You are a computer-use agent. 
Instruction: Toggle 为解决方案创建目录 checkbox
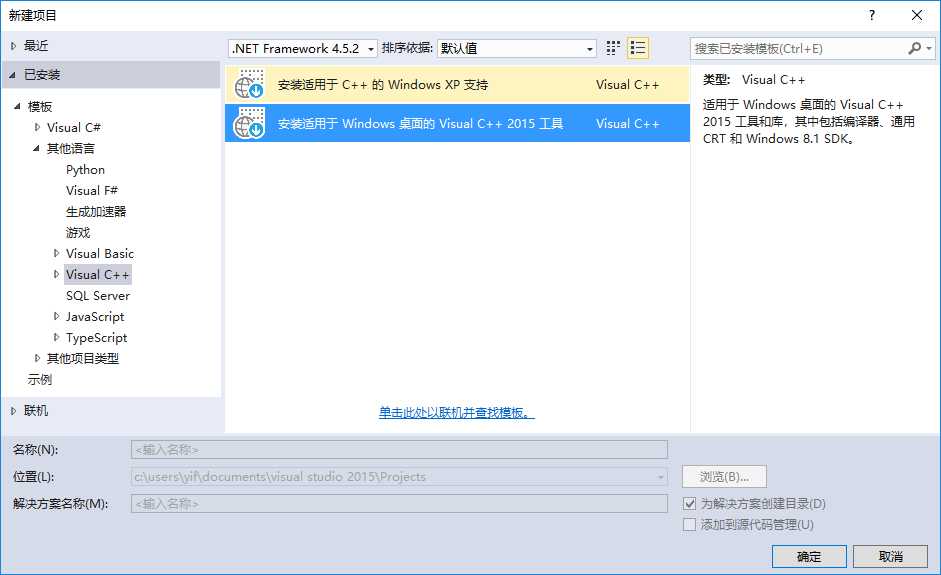[x=690, y=504]
